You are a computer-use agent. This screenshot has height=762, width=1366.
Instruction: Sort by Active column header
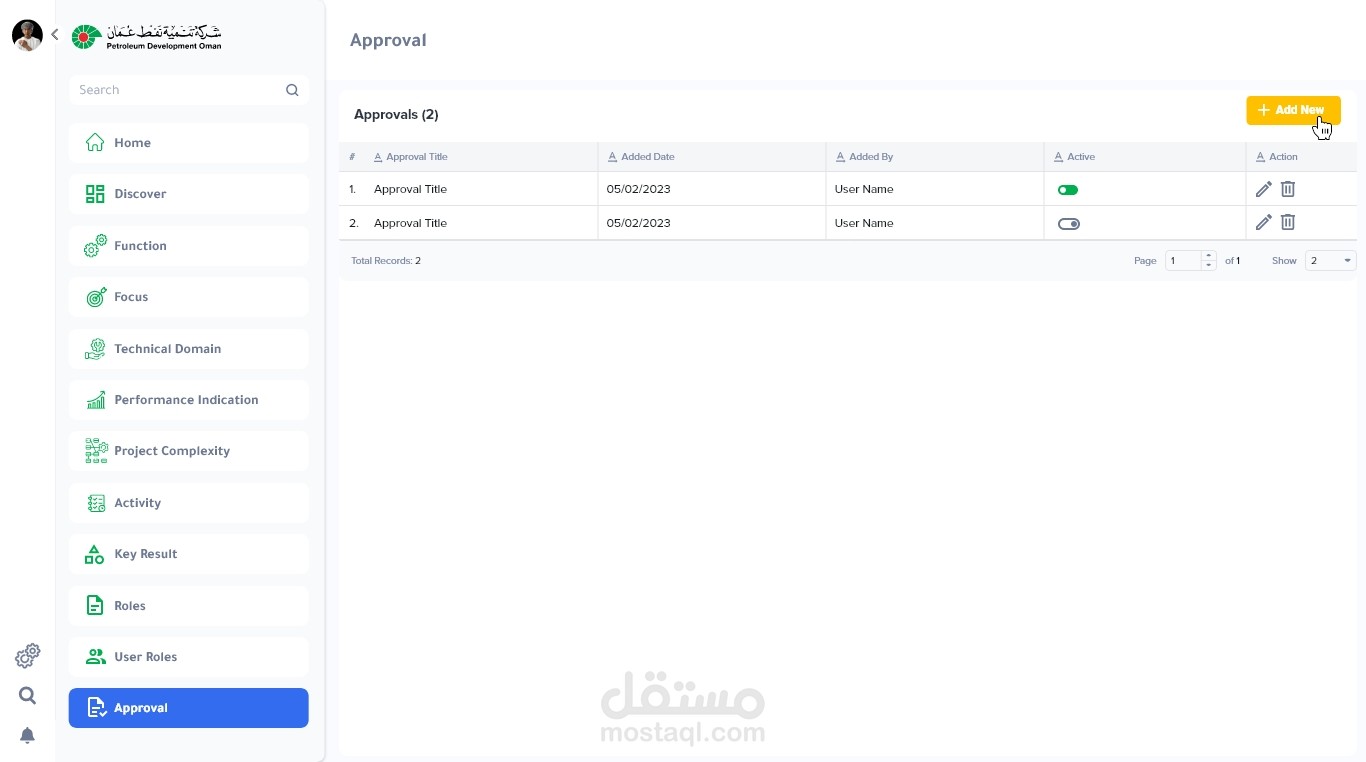pos(1074,157)
